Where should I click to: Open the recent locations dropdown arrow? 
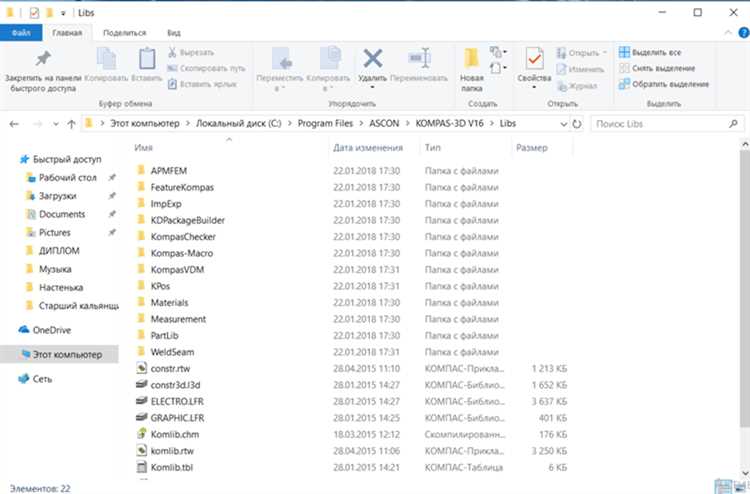point(55,124)
